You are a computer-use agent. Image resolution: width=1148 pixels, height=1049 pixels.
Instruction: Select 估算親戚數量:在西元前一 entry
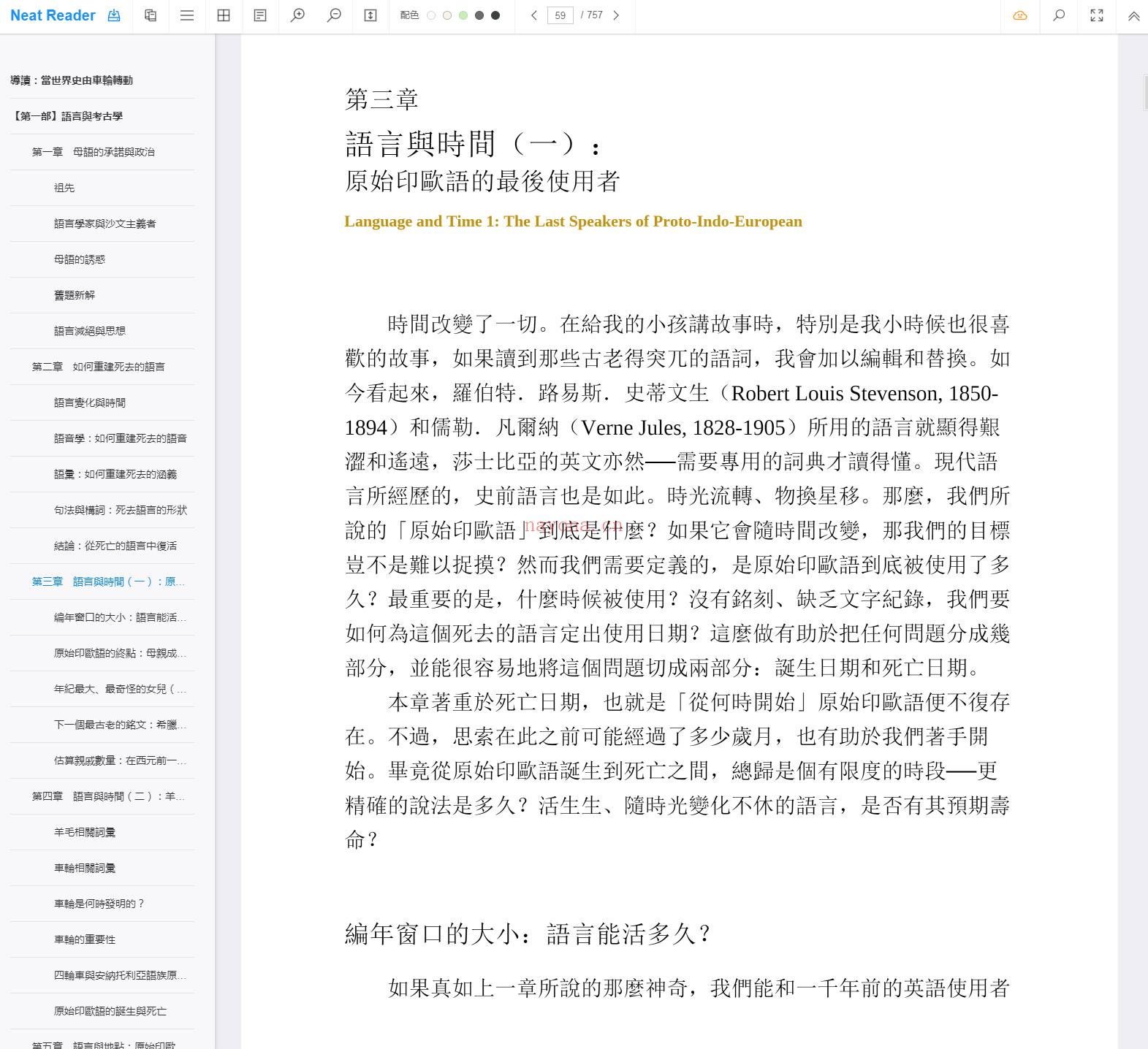[x=120, y=760]
